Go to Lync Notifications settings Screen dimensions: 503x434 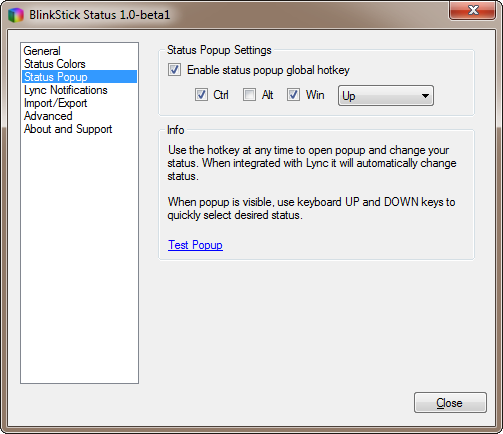(x=66, y=90)
